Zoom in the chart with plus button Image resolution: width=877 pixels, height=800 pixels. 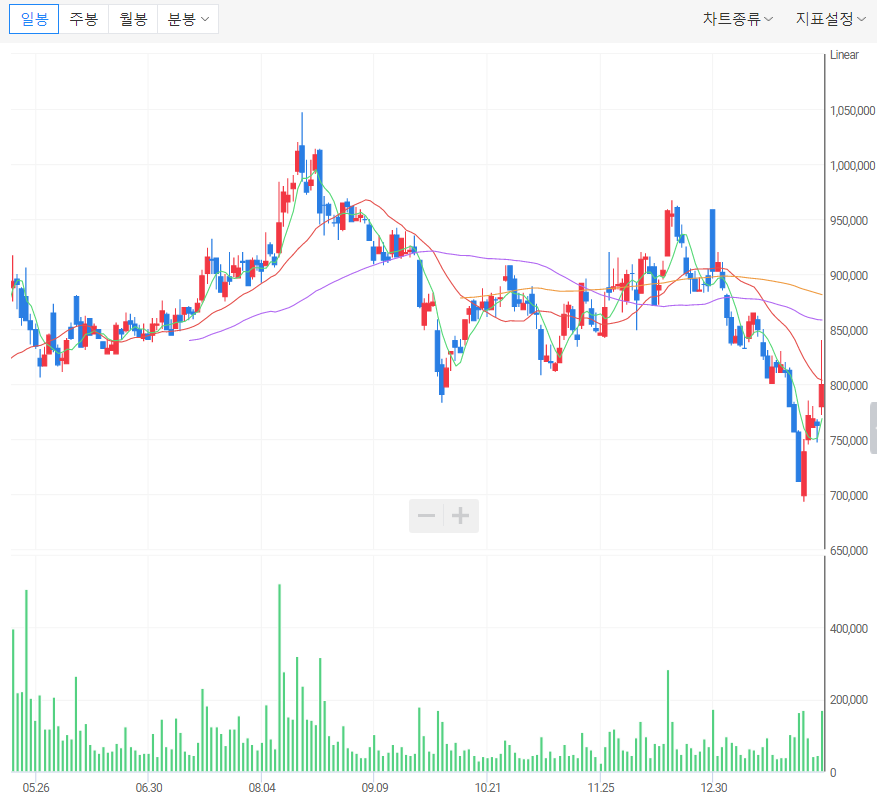[460, 515]
